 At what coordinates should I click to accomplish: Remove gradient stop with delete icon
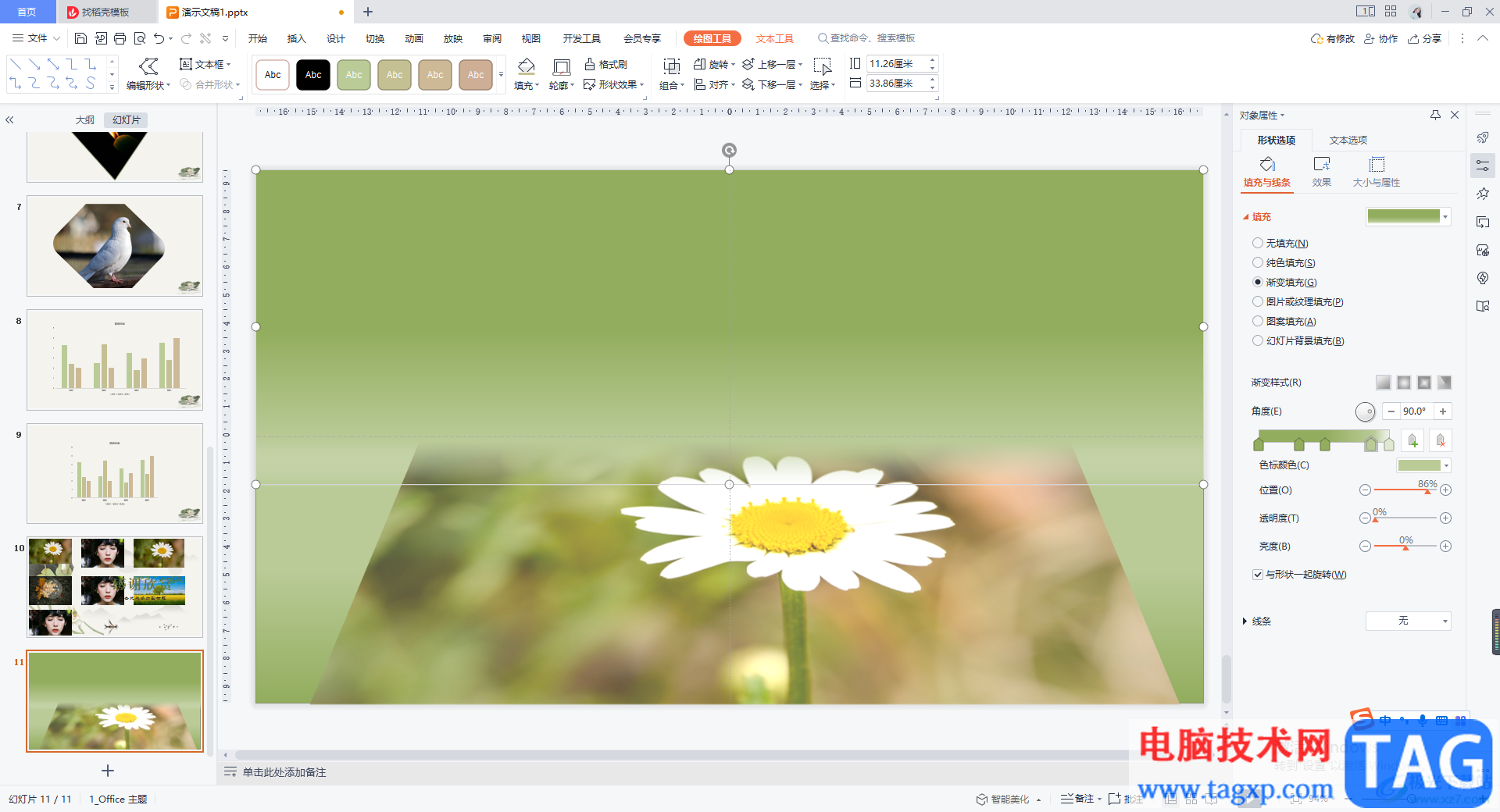point(1441,441)
